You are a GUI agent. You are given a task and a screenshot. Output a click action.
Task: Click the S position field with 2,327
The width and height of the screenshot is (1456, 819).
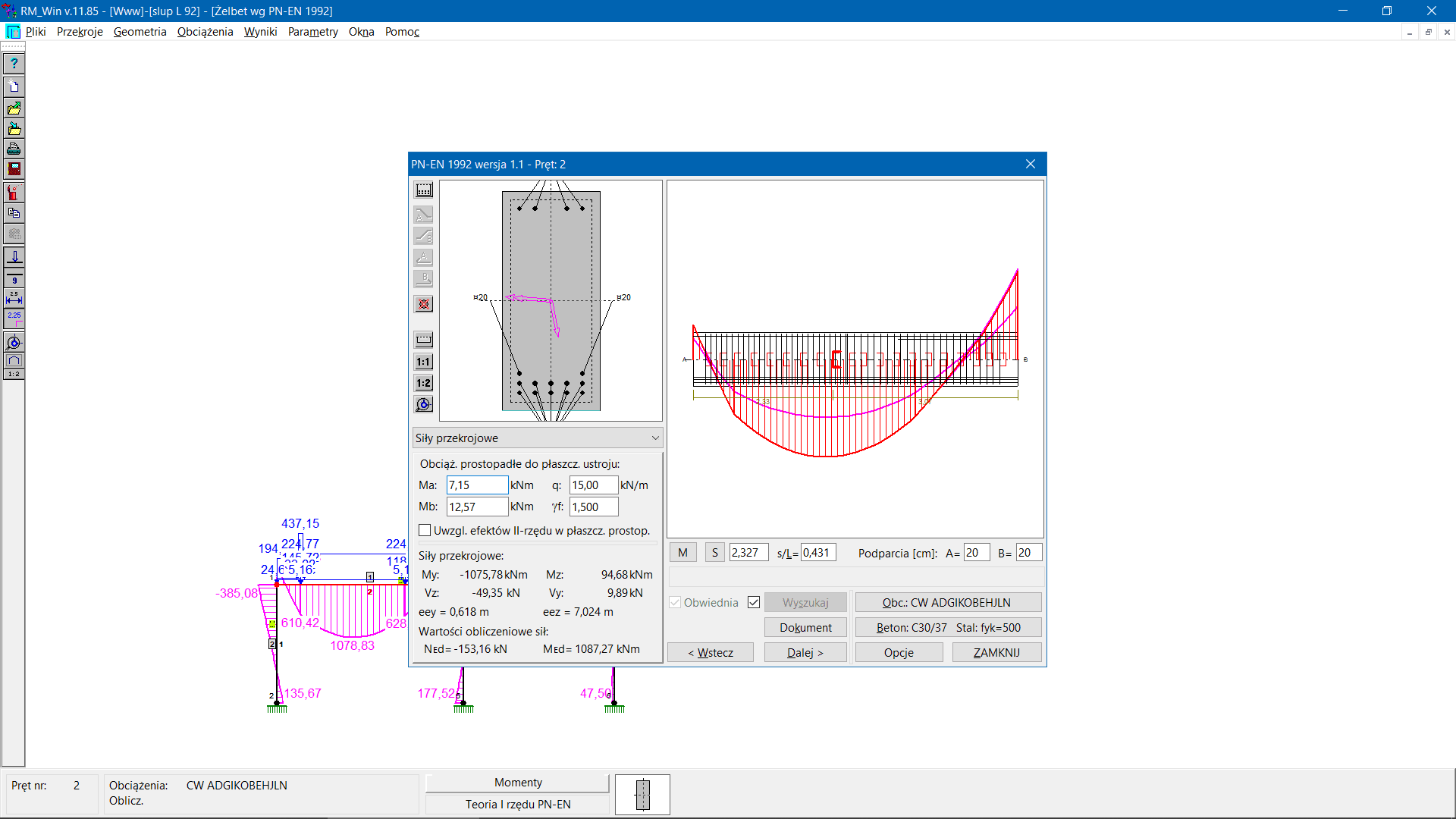coord(748,553)
